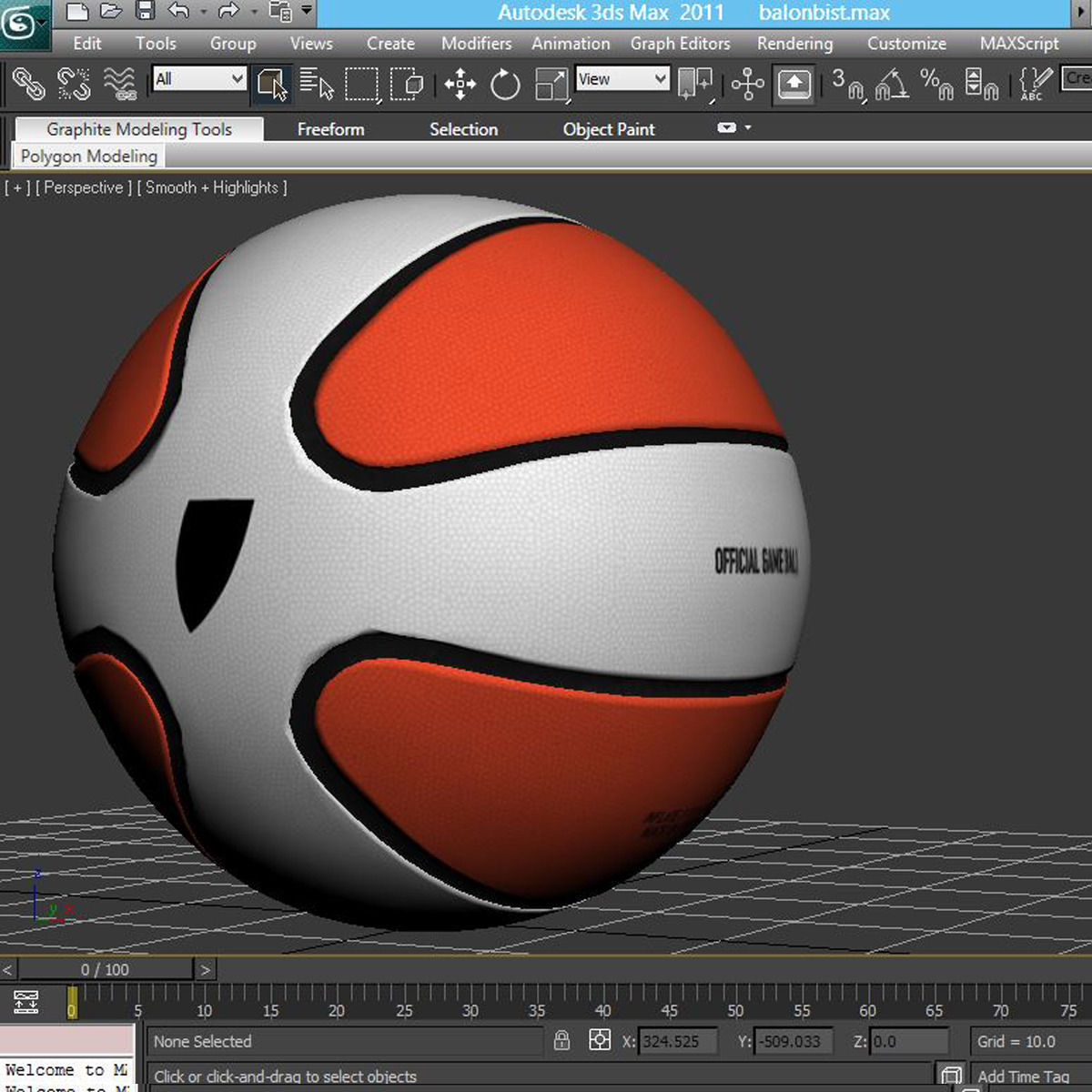Viewport: 1092px width, 1092px height.
Task: Click the New Scene icon
Action: (78, 12)
